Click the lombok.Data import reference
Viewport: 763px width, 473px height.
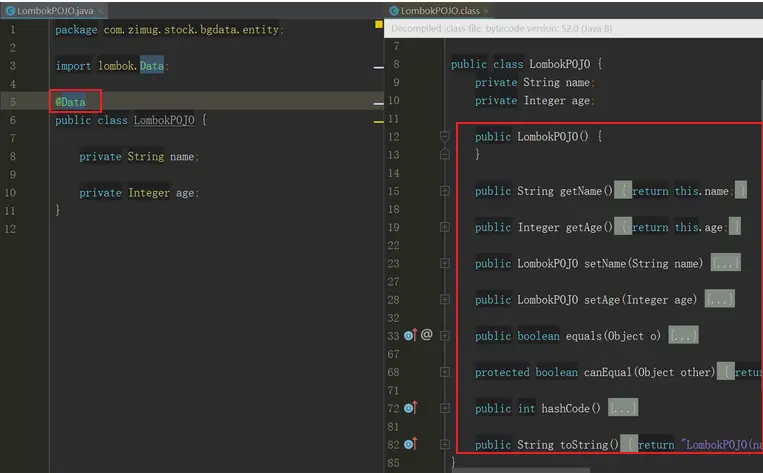pyautogui.click(x=131, y=66)
